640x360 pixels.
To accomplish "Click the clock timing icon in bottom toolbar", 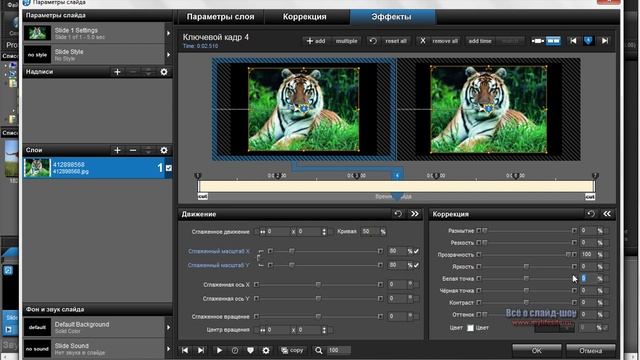I will (x=235, y=350).
